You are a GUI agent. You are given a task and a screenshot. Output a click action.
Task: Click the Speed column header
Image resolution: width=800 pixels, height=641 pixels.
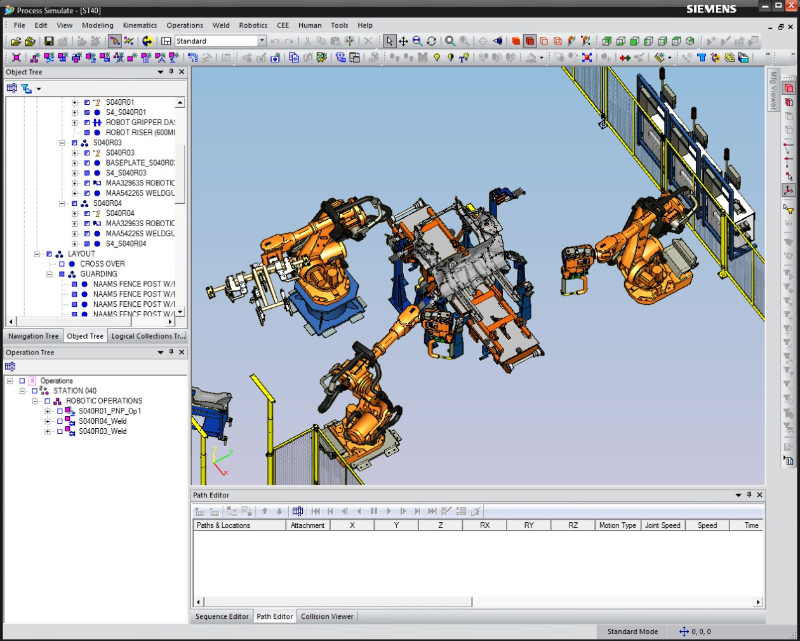pyautogui.click(x=707, y=525)
